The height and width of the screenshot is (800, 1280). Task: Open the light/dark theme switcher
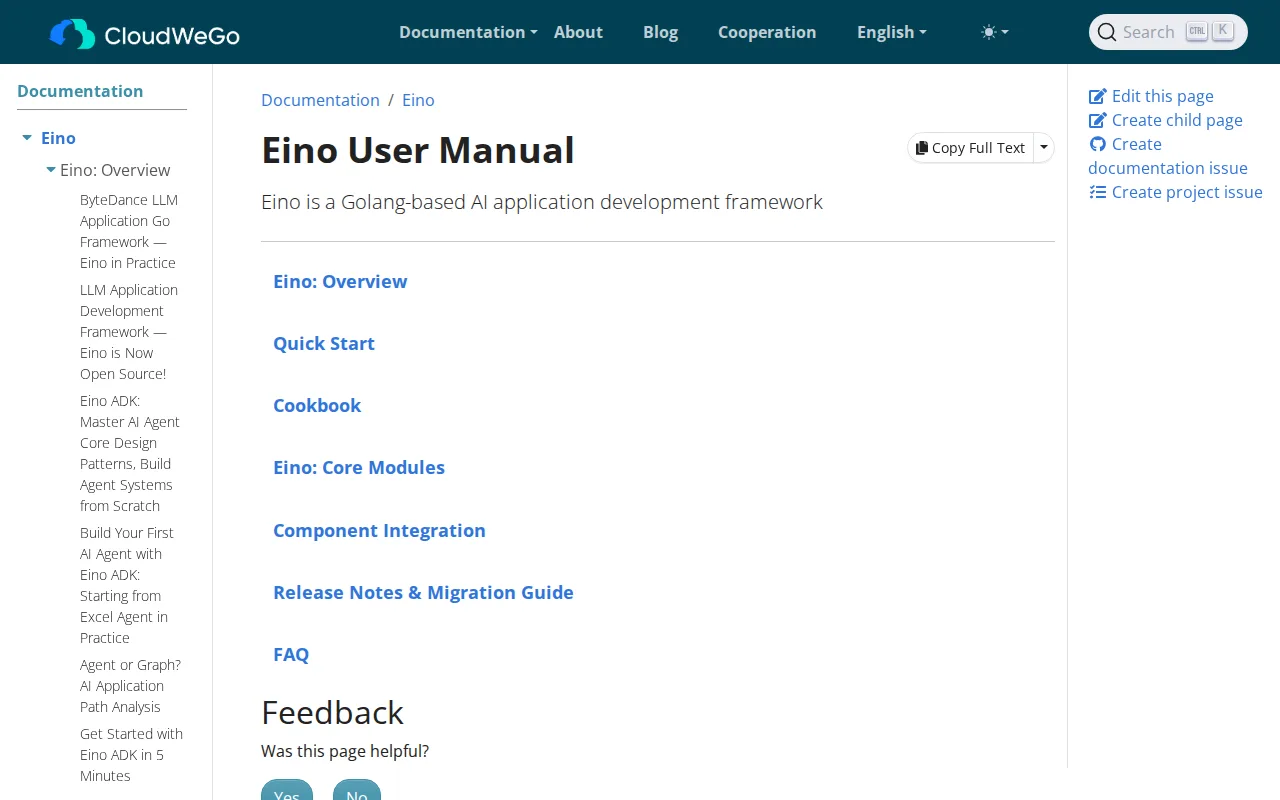[994, 32]
